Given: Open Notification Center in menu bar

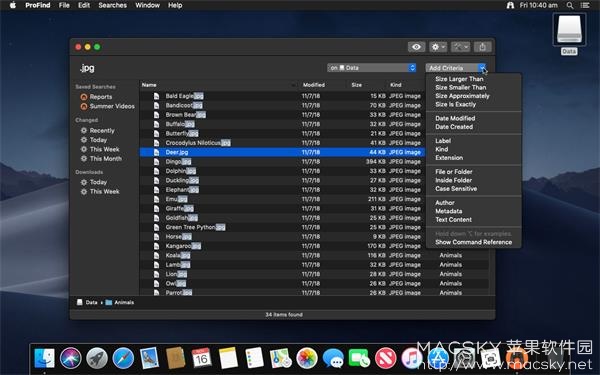Looking at the screenshot, I should (585, 5).
